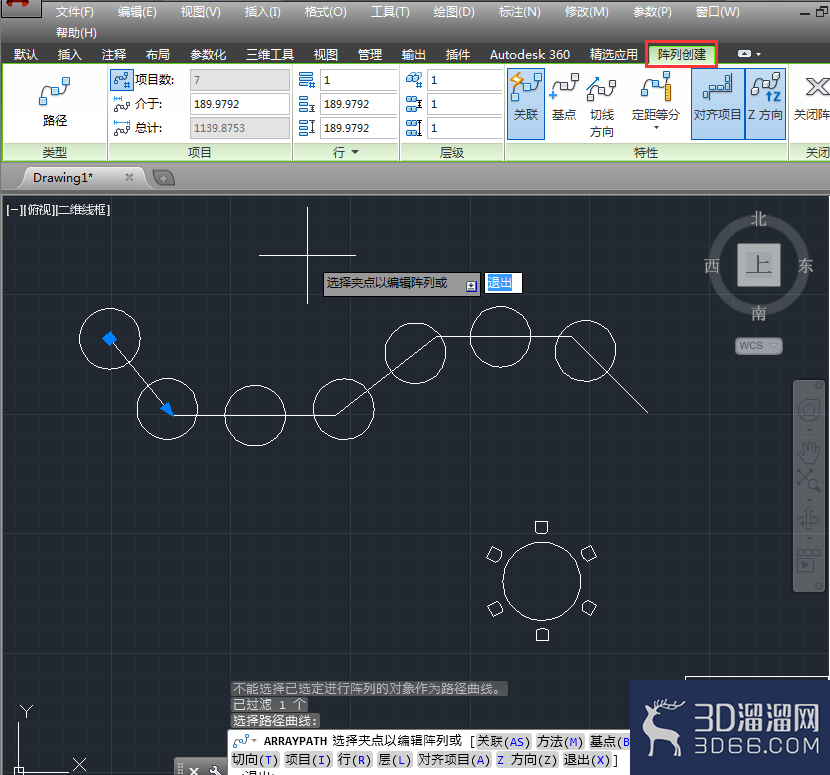
Task: Open the 绘图(D) menu
Action: click(454, 12)
